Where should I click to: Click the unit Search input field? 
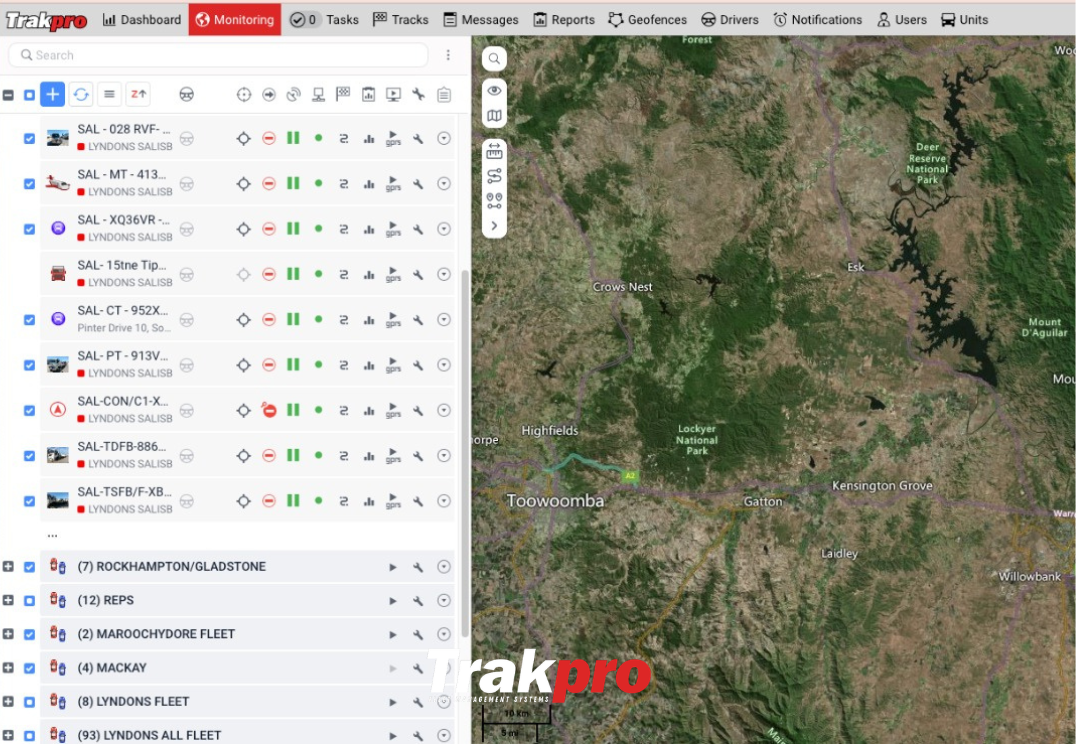point(218,55)
